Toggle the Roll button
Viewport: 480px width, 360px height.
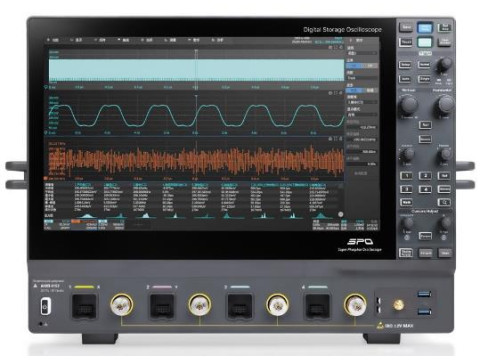click(x=425, y=125)
